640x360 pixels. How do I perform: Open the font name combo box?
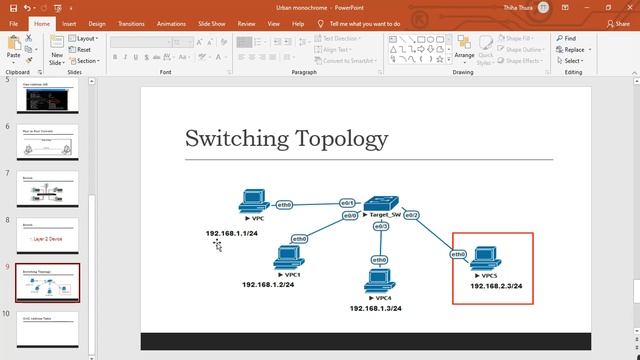pyautogui.click(x=141, y=42)
